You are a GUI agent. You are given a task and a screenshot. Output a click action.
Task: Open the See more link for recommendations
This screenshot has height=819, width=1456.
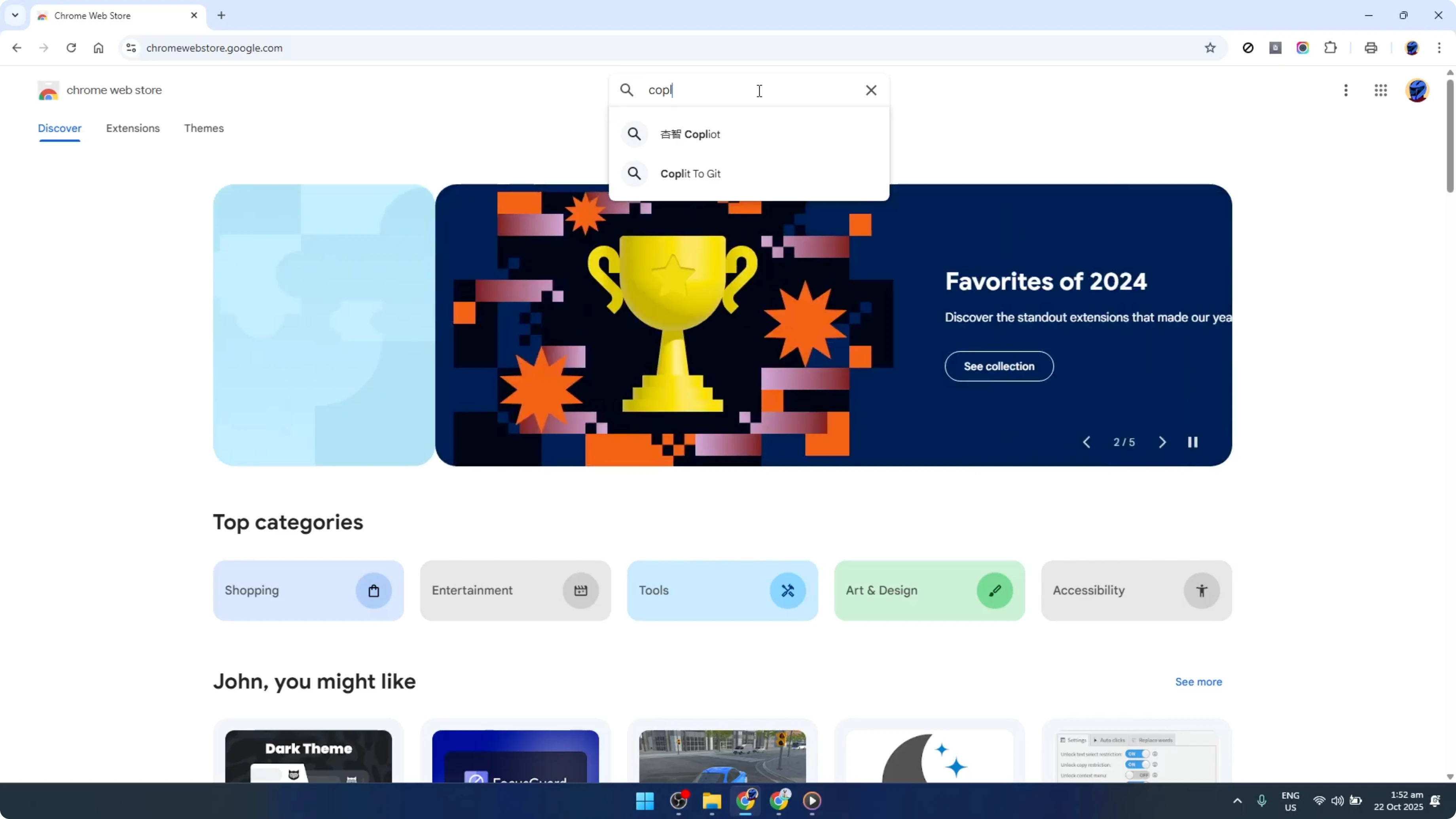point(1198,682)
